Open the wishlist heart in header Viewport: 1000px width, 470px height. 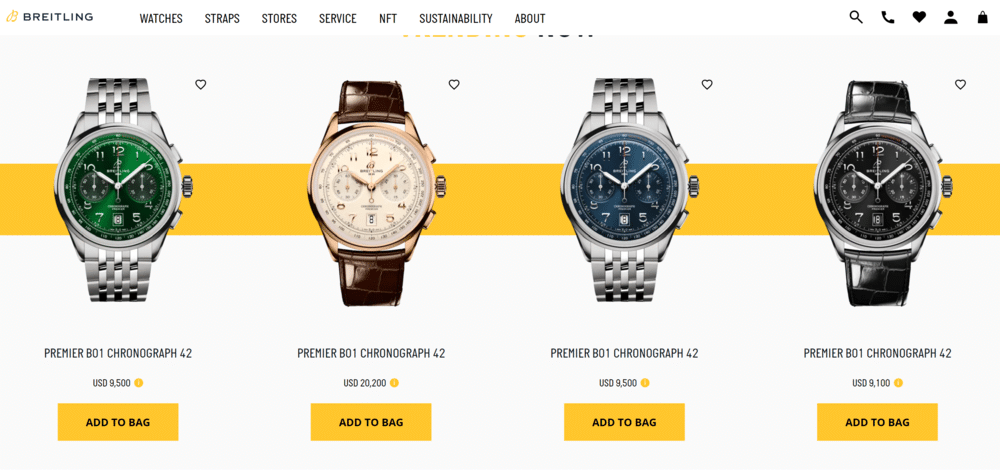(x=919, y=17)
